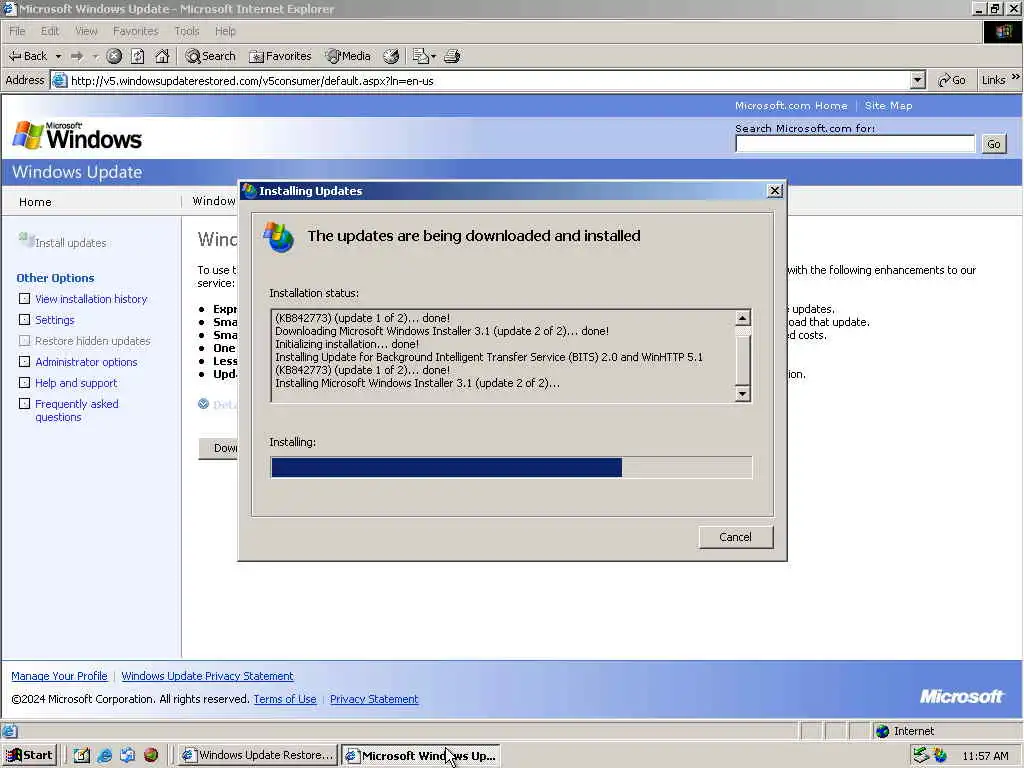Click the Print toolbar icon
Screen dimensions: 1024x768
coord(452,56)
